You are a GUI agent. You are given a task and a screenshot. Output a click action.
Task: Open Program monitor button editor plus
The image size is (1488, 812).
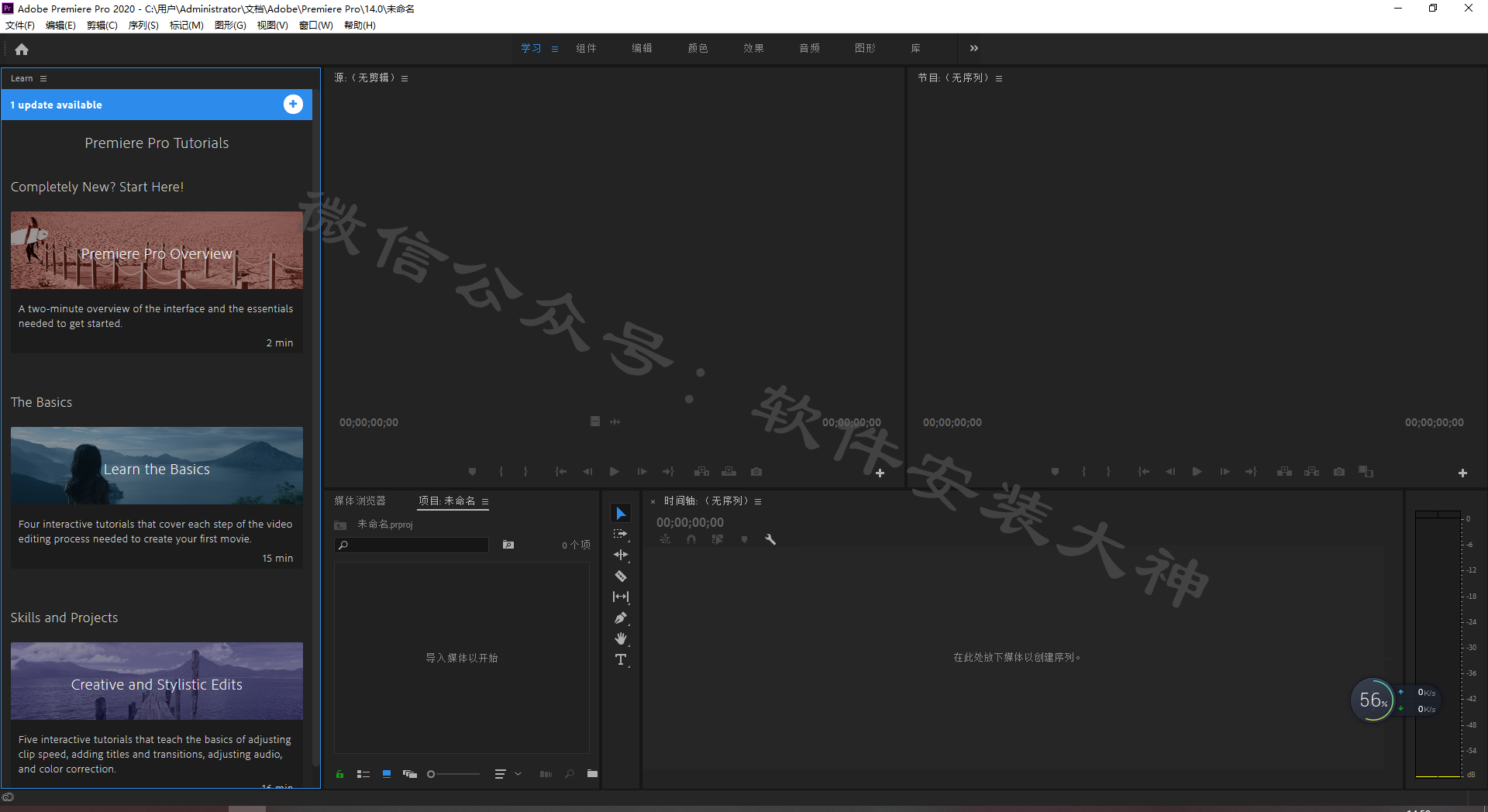tap(1462, 473)
